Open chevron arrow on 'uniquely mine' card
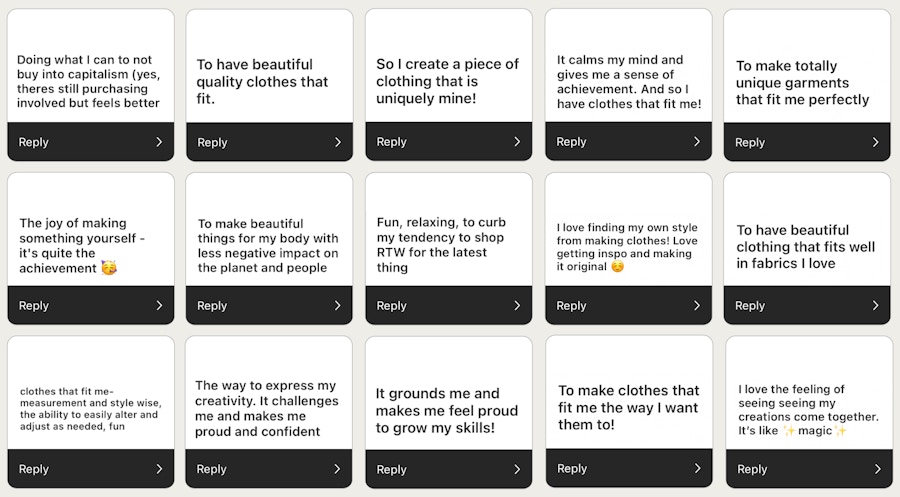The image size is (900, 497). (517, 142)
